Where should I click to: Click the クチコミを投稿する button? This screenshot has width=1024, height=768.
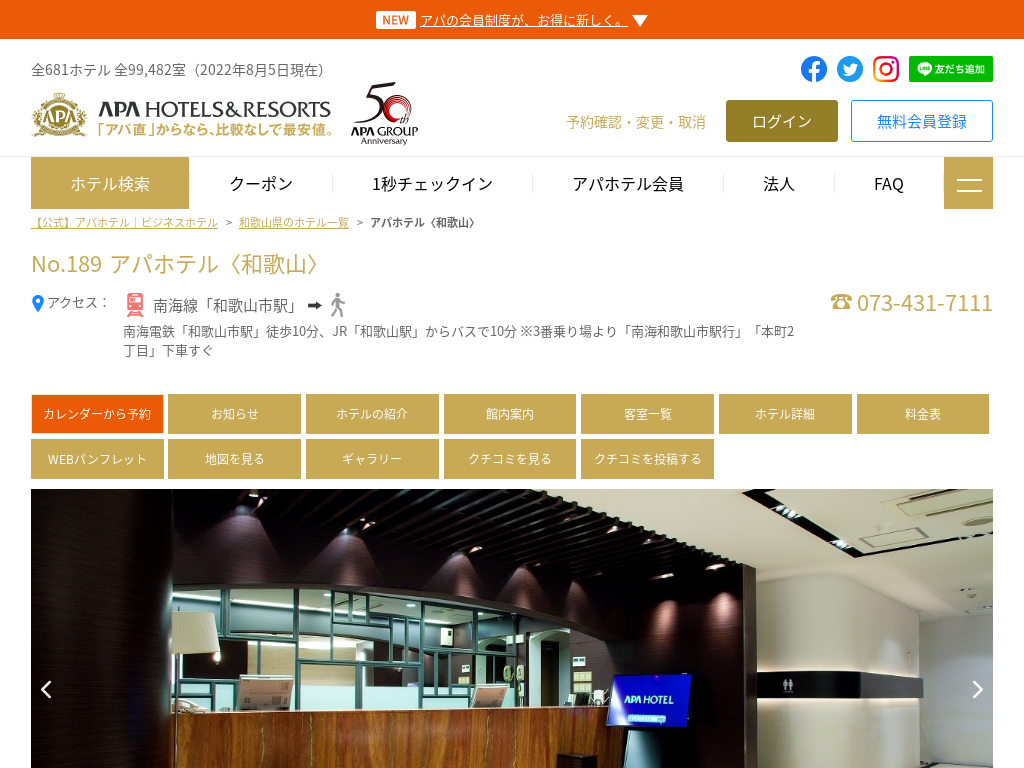pos(647,459)
